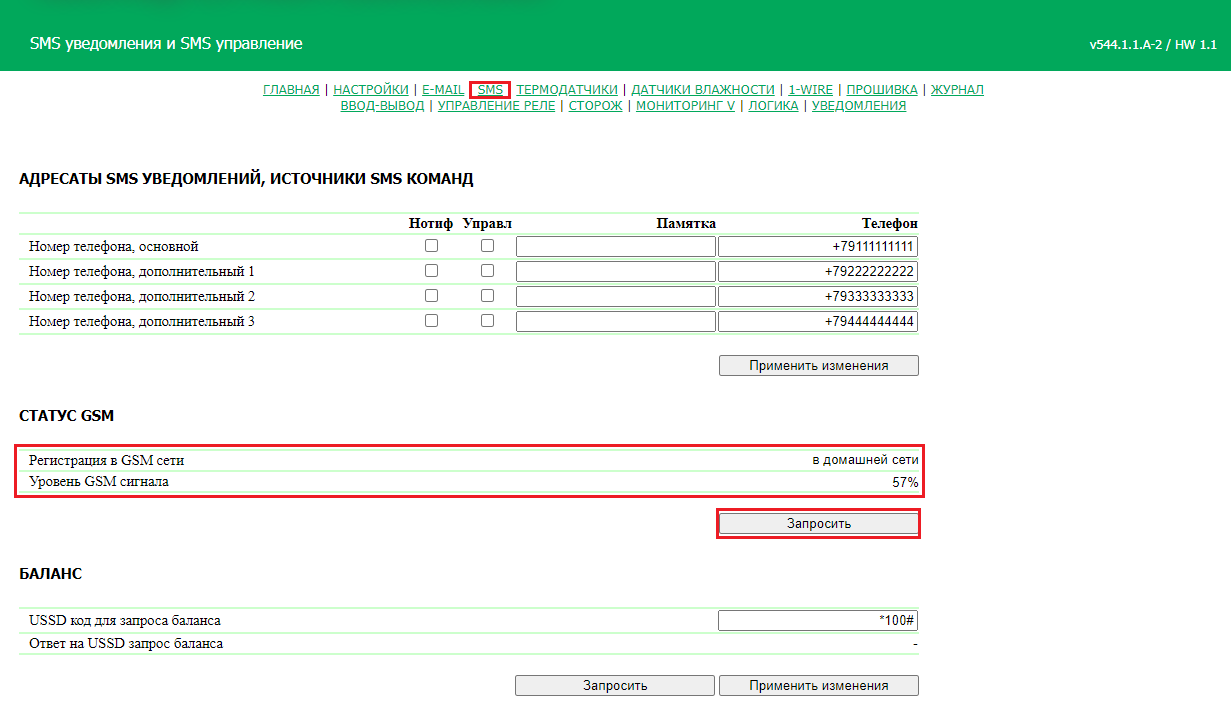Go to ВВОД-ВЫВОД page
The width and height of the screenshot is (1231, 716).
click(x=382, y=105)
